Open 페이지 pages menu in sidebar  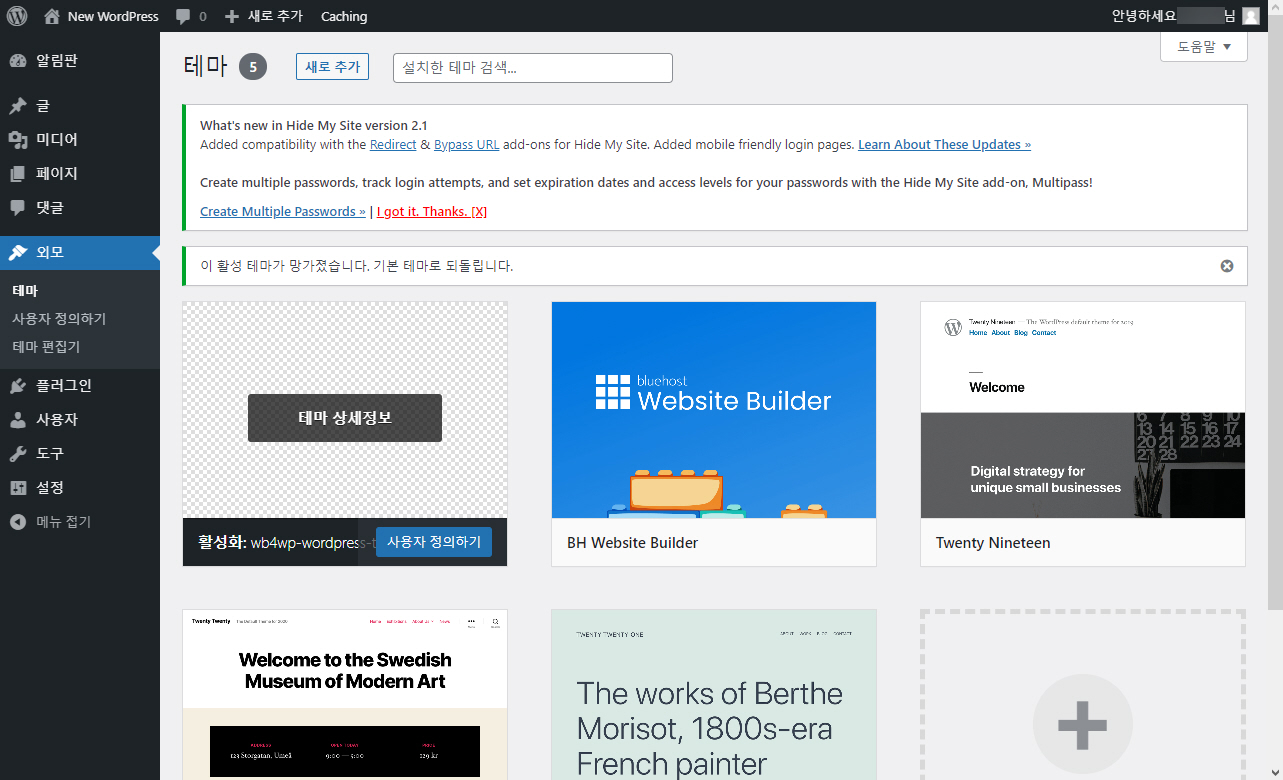tap(80, 173)
